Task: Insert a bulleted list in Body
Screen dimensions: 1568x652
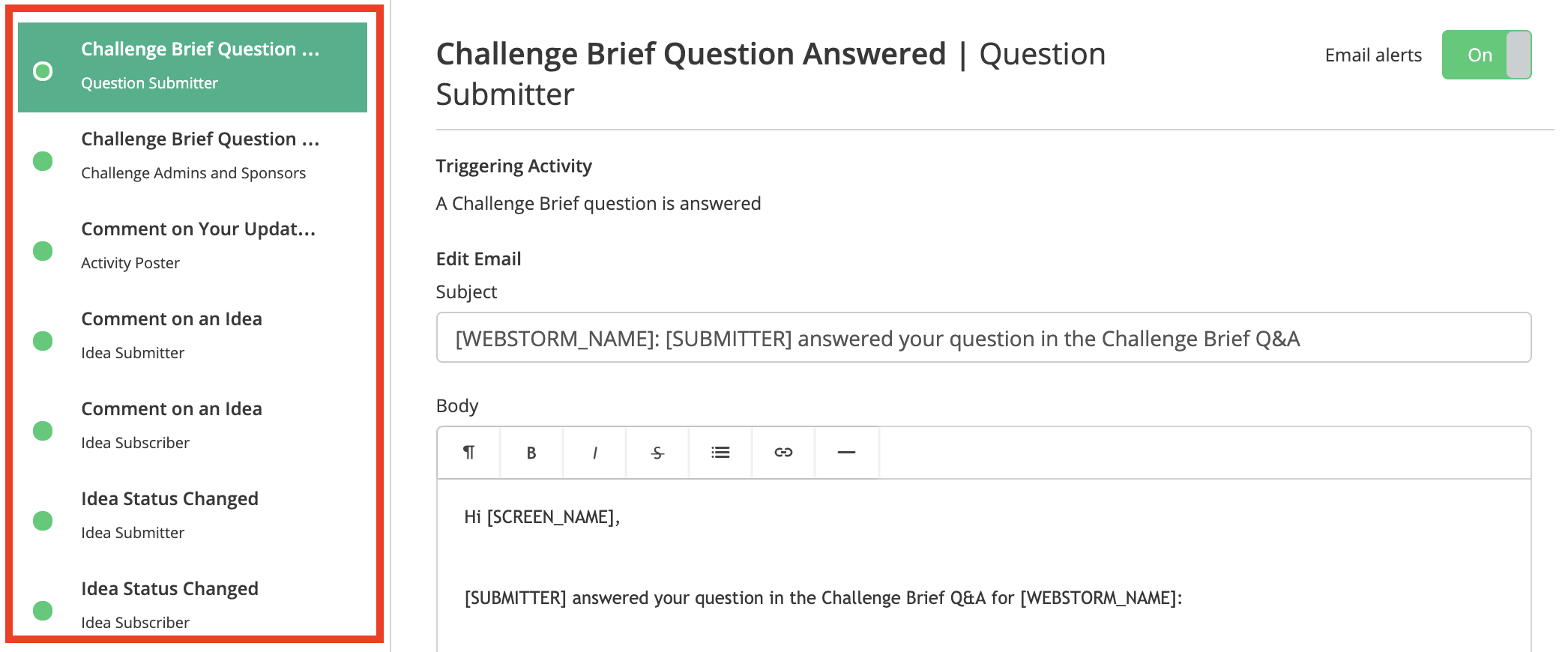Action: click(720, 453)
